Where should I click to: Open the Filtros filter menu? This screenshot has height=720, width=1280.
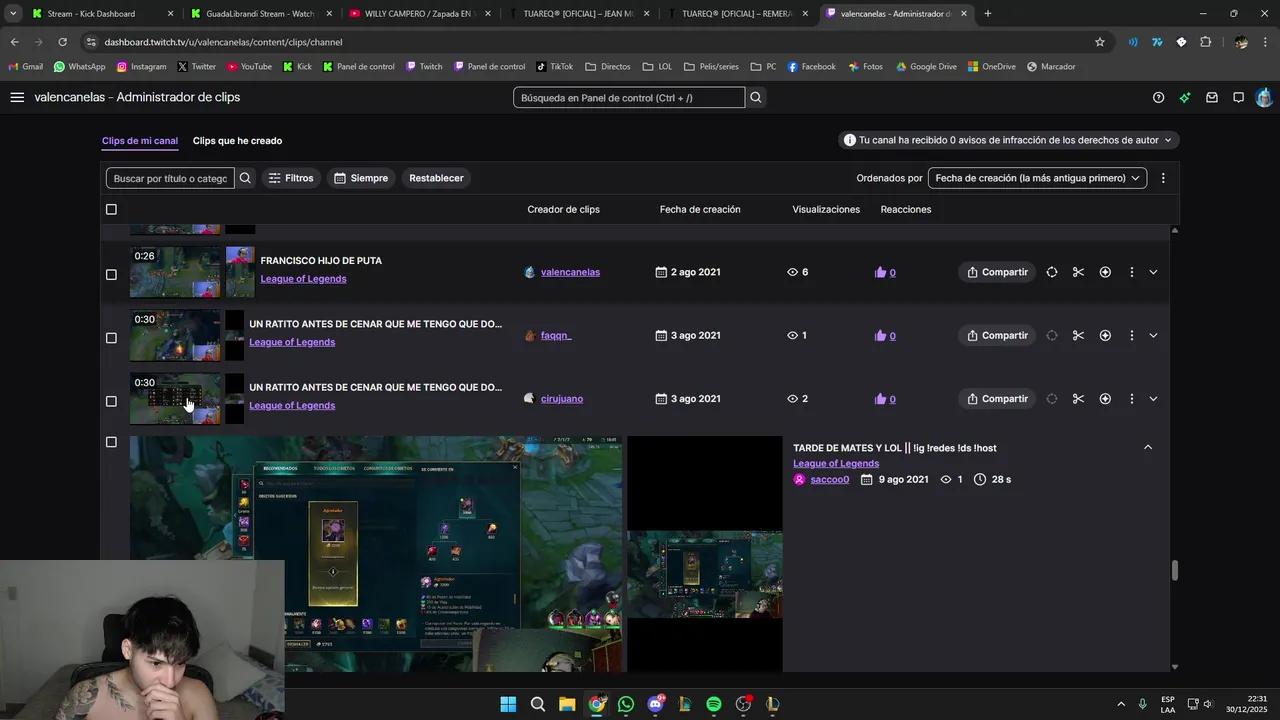tap(291, 178)
